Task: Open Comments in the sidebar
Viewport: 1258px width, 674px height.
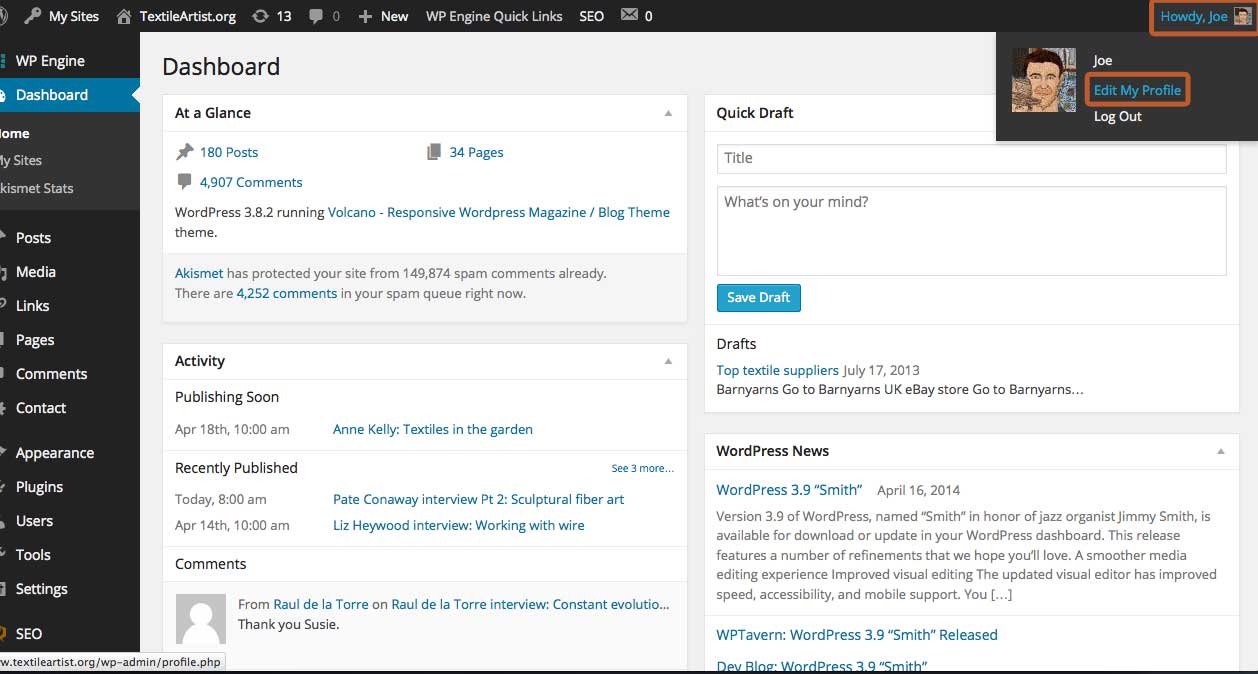Action: (52, 374)
